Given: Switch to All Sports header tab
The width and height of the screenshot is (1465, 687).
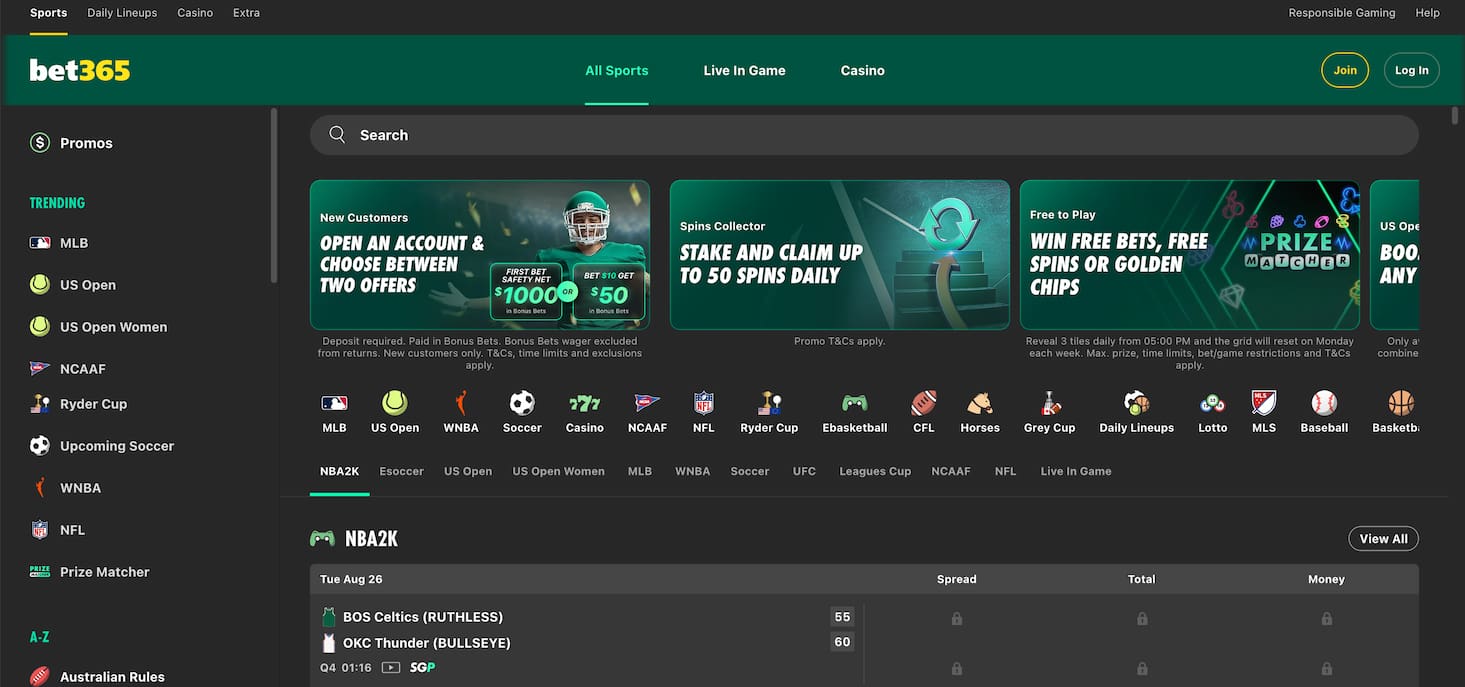Looking at the screenshot, I should pos(617,70).
